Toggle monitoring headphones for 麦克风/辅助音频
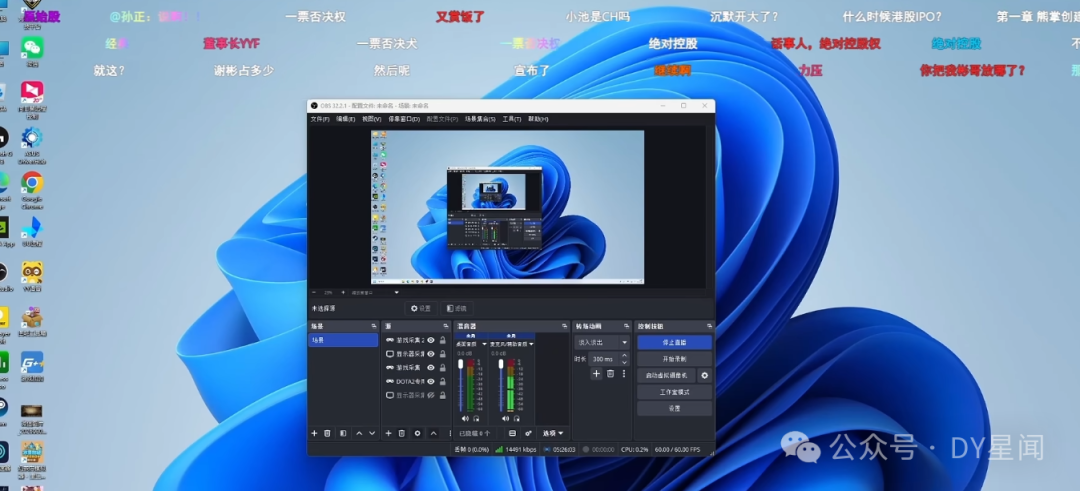This screenshot has width=1080, height=491. click(517, 418)
